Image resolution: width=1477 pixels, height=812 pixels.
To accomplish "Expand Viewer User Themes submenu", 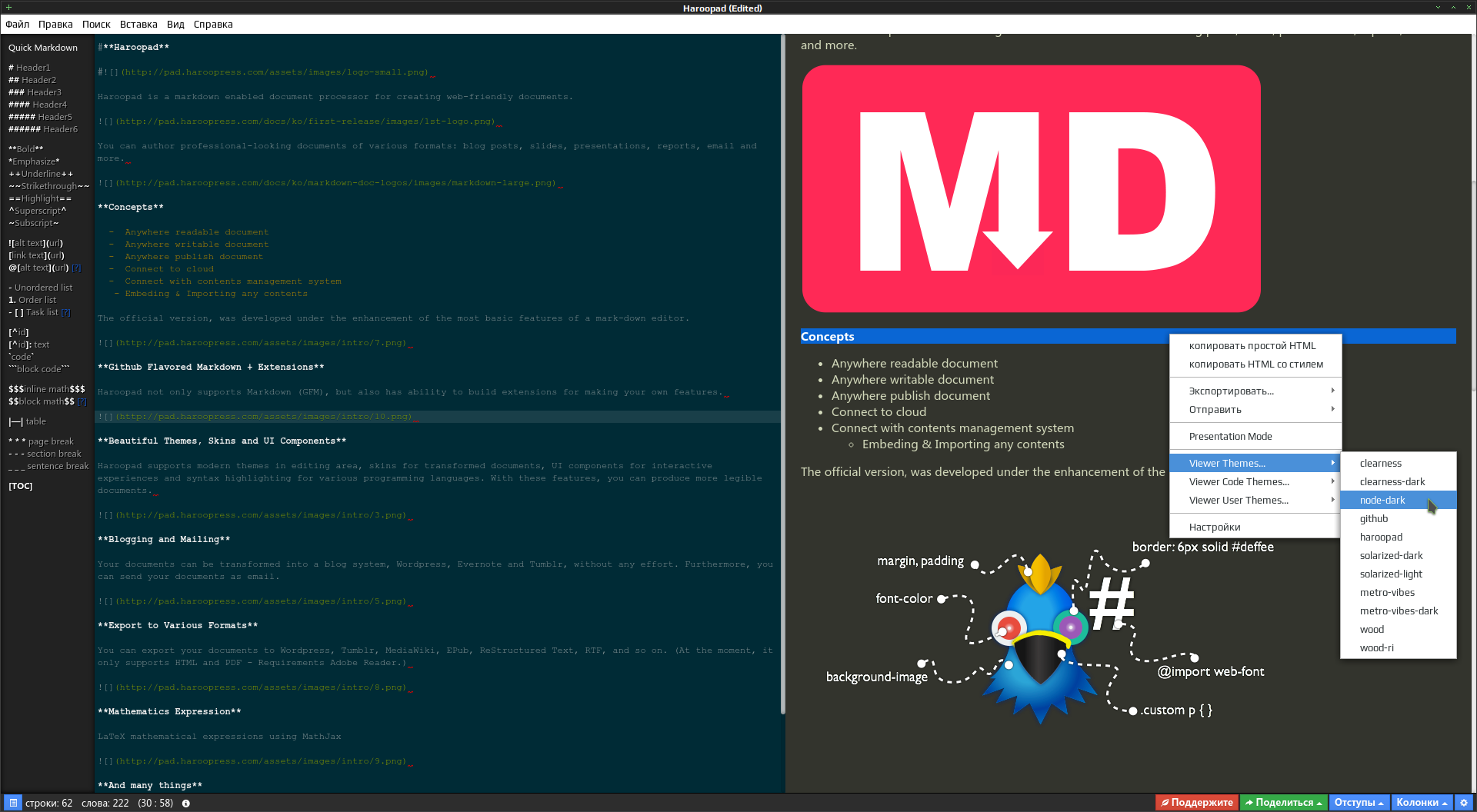I will (x=1255, y=501).
